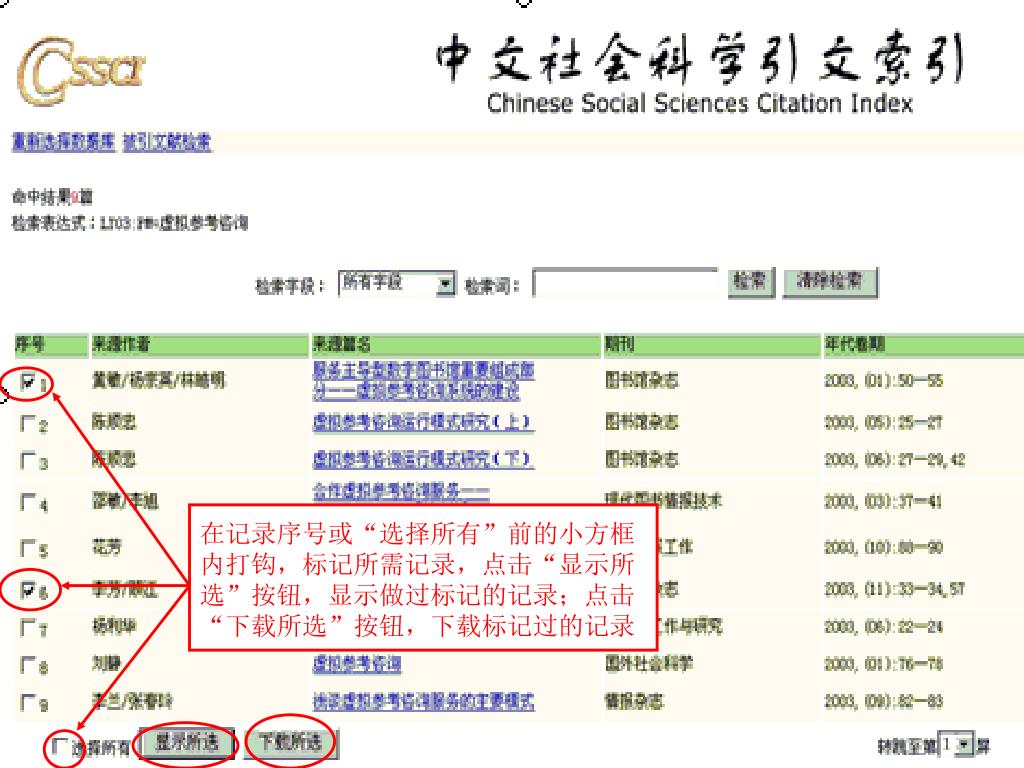Tick the checkbox for record 4
This screenshot has width=1024, height=768.
27,502
